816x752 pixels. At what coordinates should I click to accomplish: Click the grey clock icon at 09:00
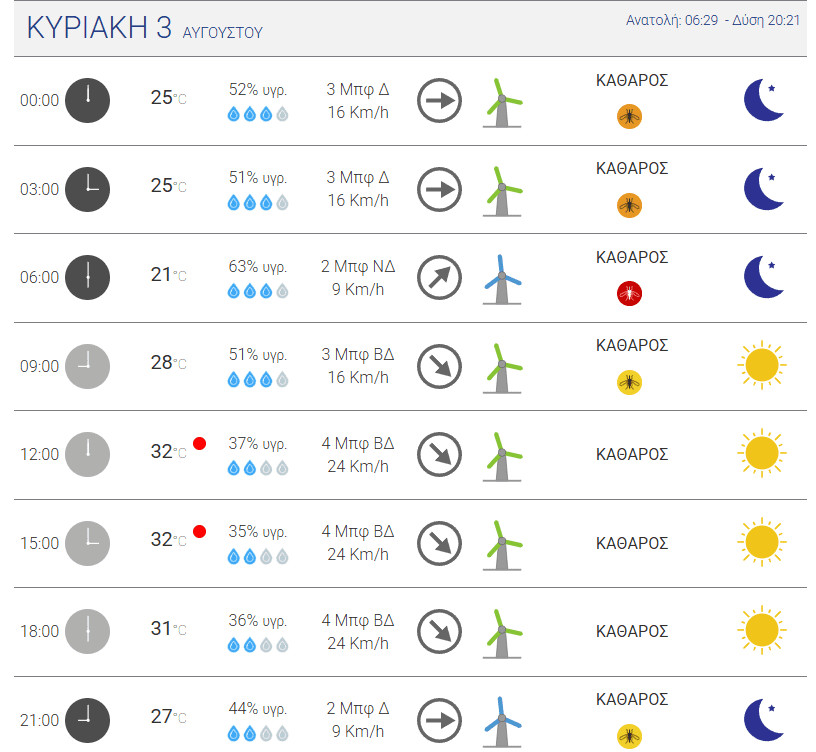(87, 366)
